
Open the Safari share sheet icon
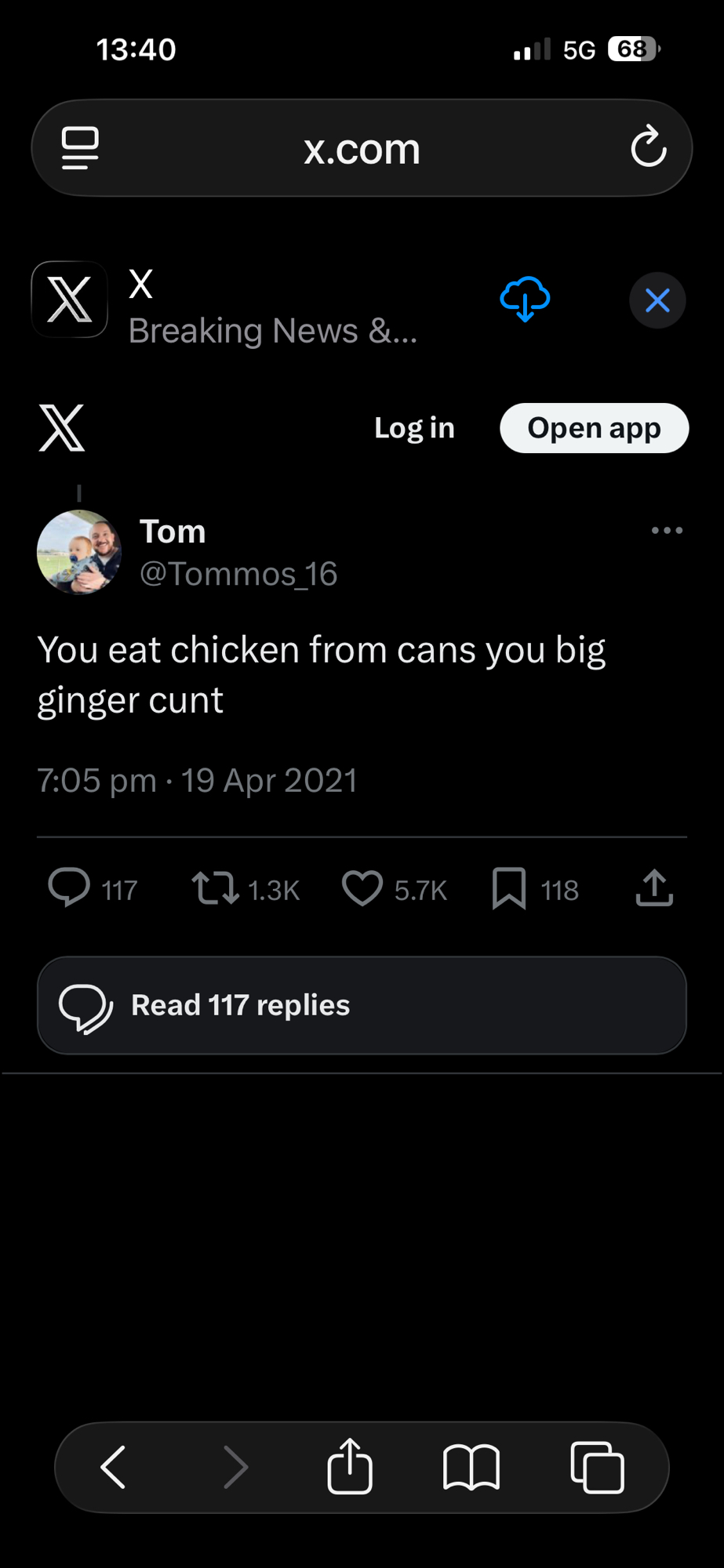coord(350,1466)
